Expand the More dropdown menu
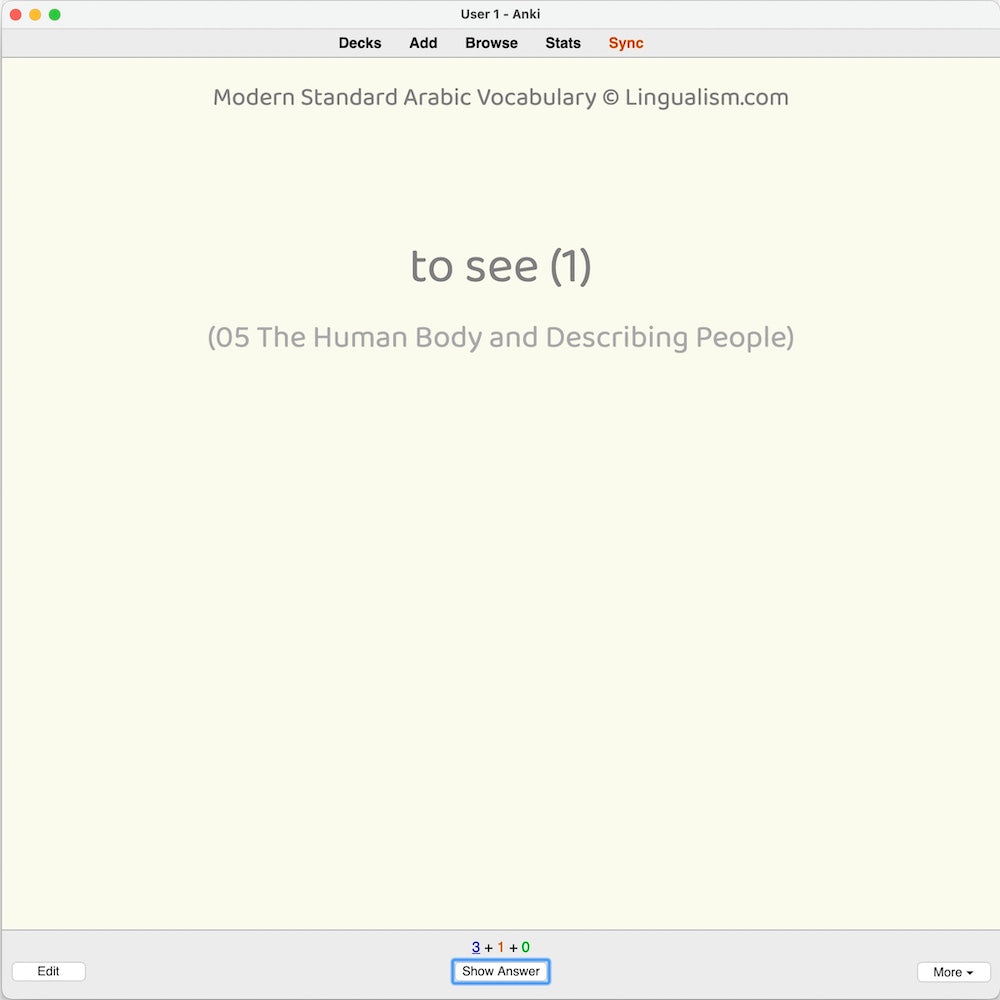 tap(953, 972)
